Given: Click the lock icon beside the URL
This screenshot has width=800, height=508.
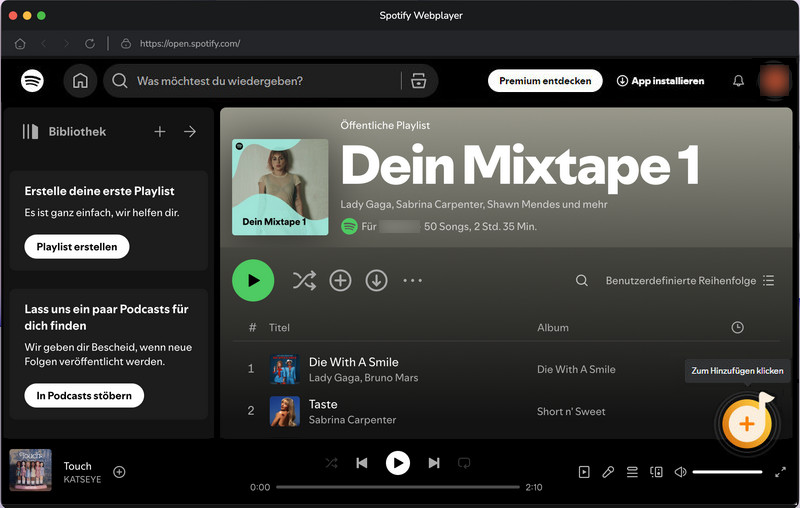Looking at the screenshot, I should [x=126, y=44].
